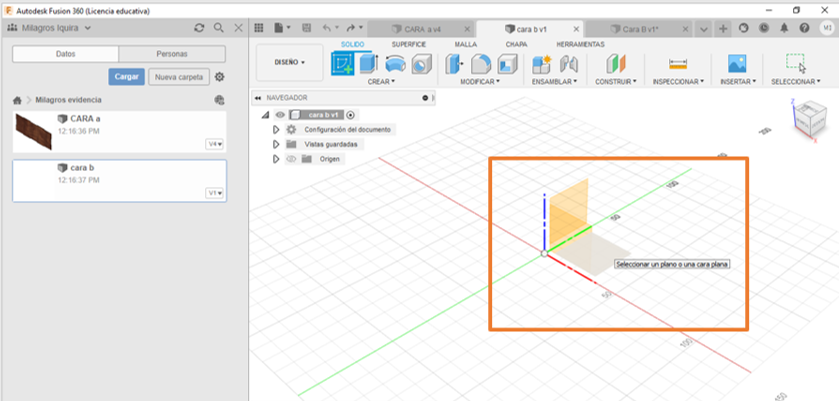Close the data panel
The width and height of the screenshot is (839, 401).
point(239,28)
